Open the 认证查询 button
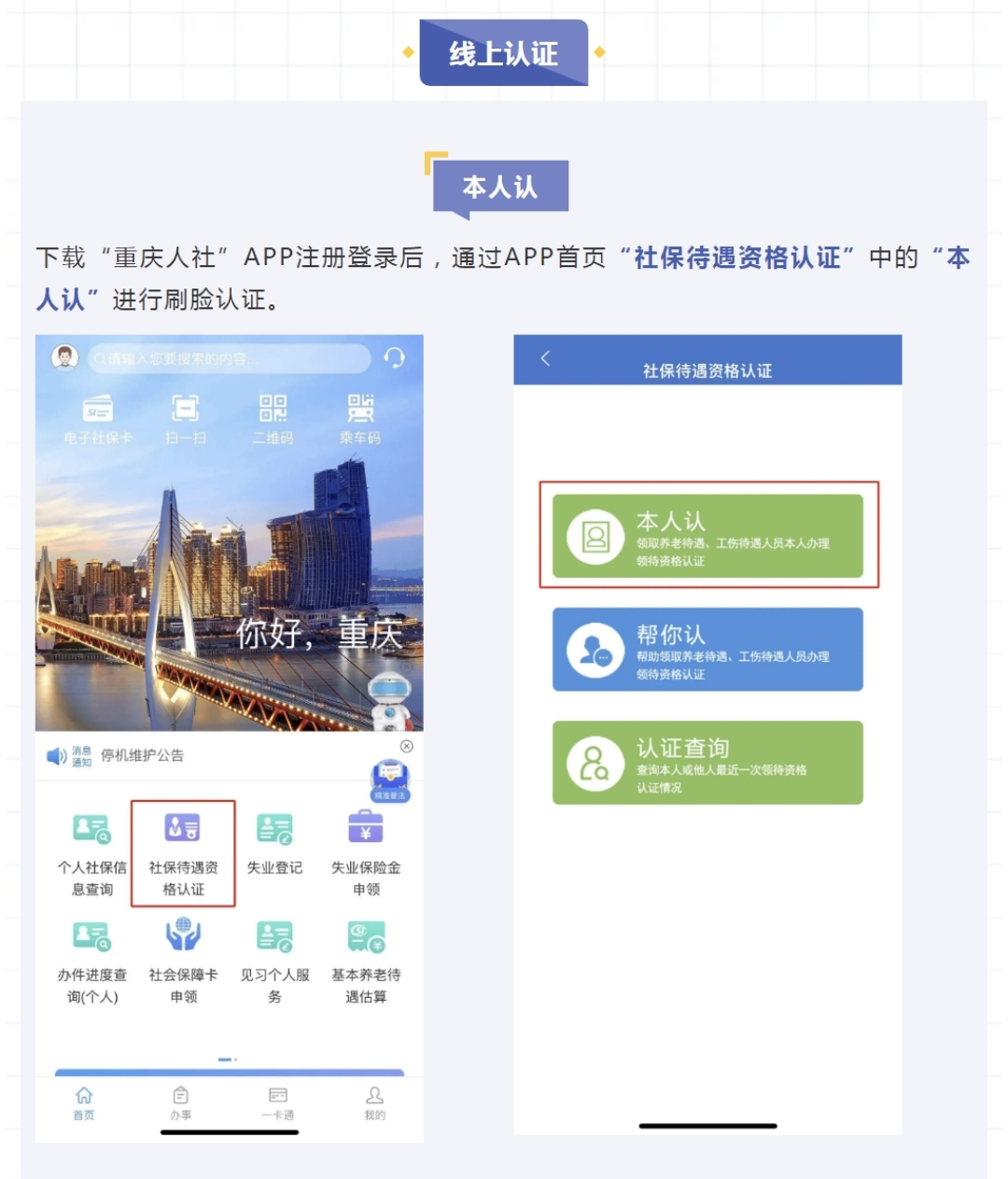The image size is (1008, 1179). [707, 763]
